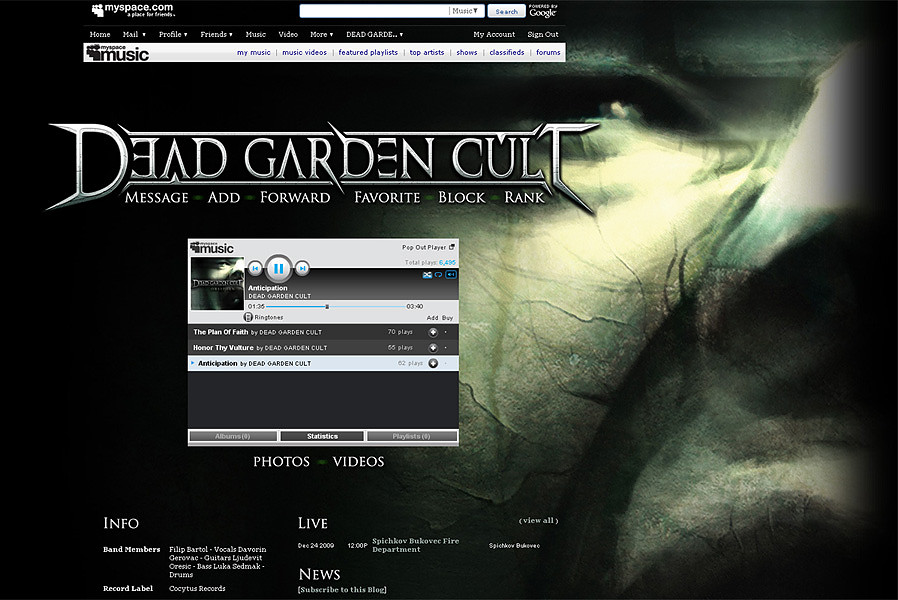
Task: Click Subscribe to this Blog
Action: pyautogui.click(x=342, y=590)
